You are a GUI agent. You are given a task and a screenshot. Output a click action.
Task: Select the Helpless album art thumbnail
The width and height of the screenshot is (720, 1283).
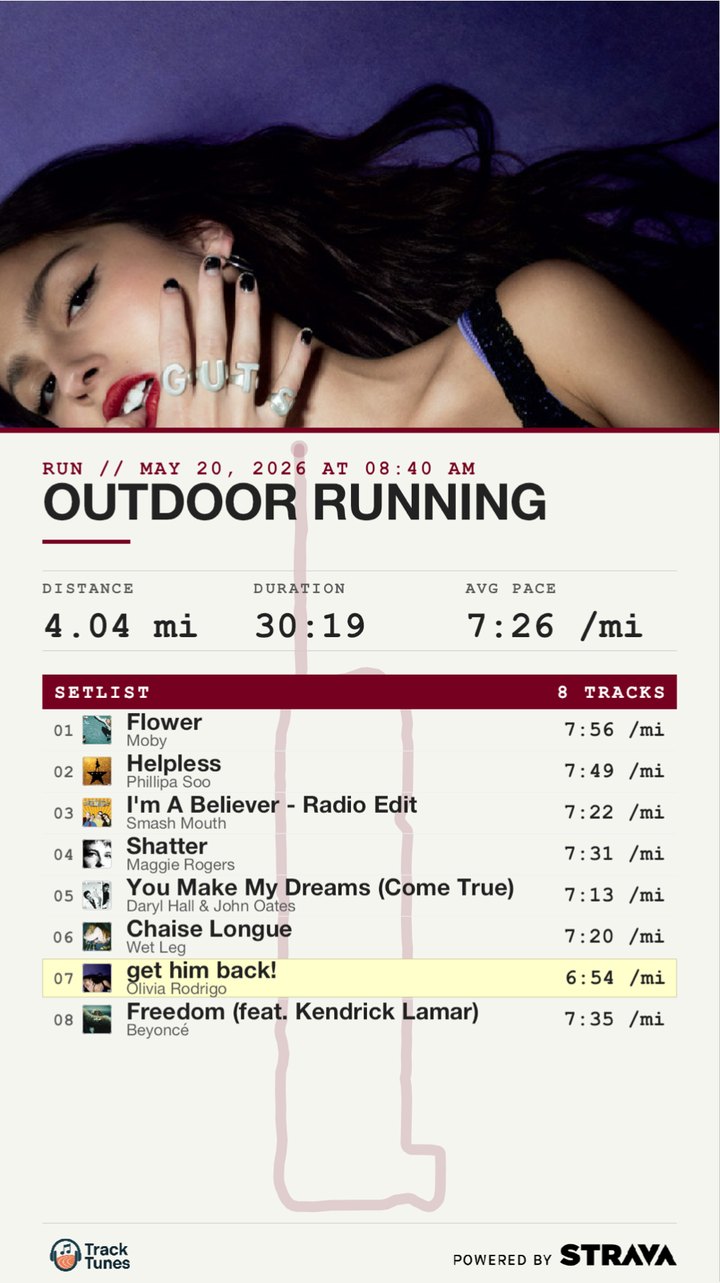tap(97, 771)
